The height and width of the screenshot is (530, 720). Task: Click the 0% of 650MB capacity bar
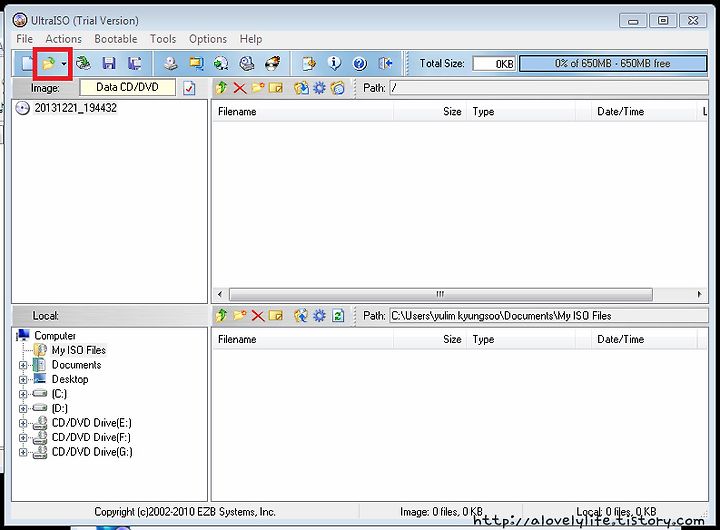[613, 63]
